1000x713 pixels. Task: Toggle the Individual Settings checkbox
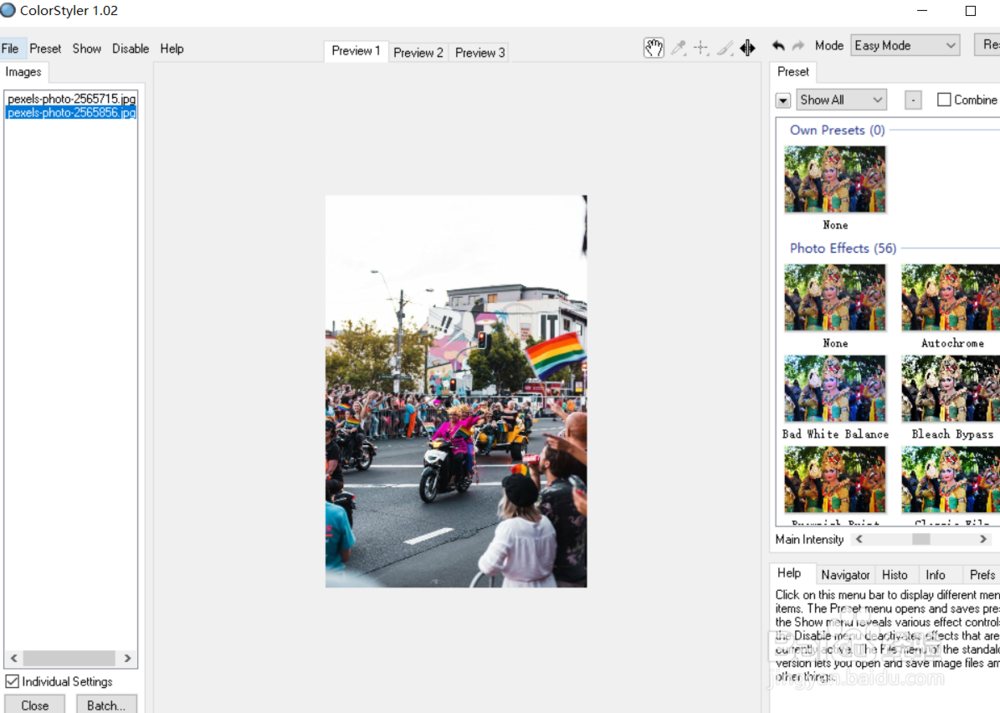[12, 681]
